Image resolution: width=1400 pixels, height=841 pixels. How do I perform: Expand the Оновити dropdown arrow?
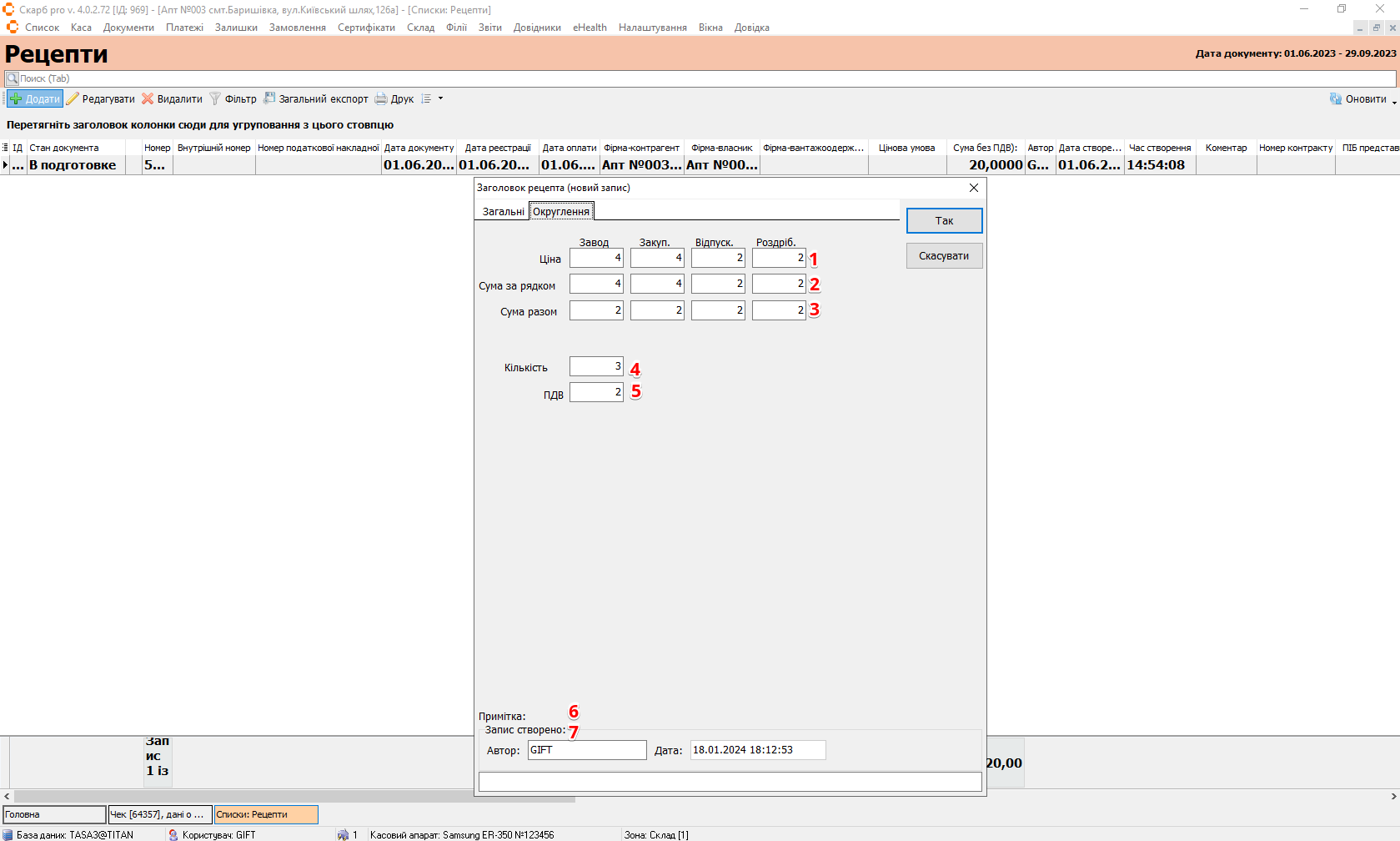point(1394,101)
